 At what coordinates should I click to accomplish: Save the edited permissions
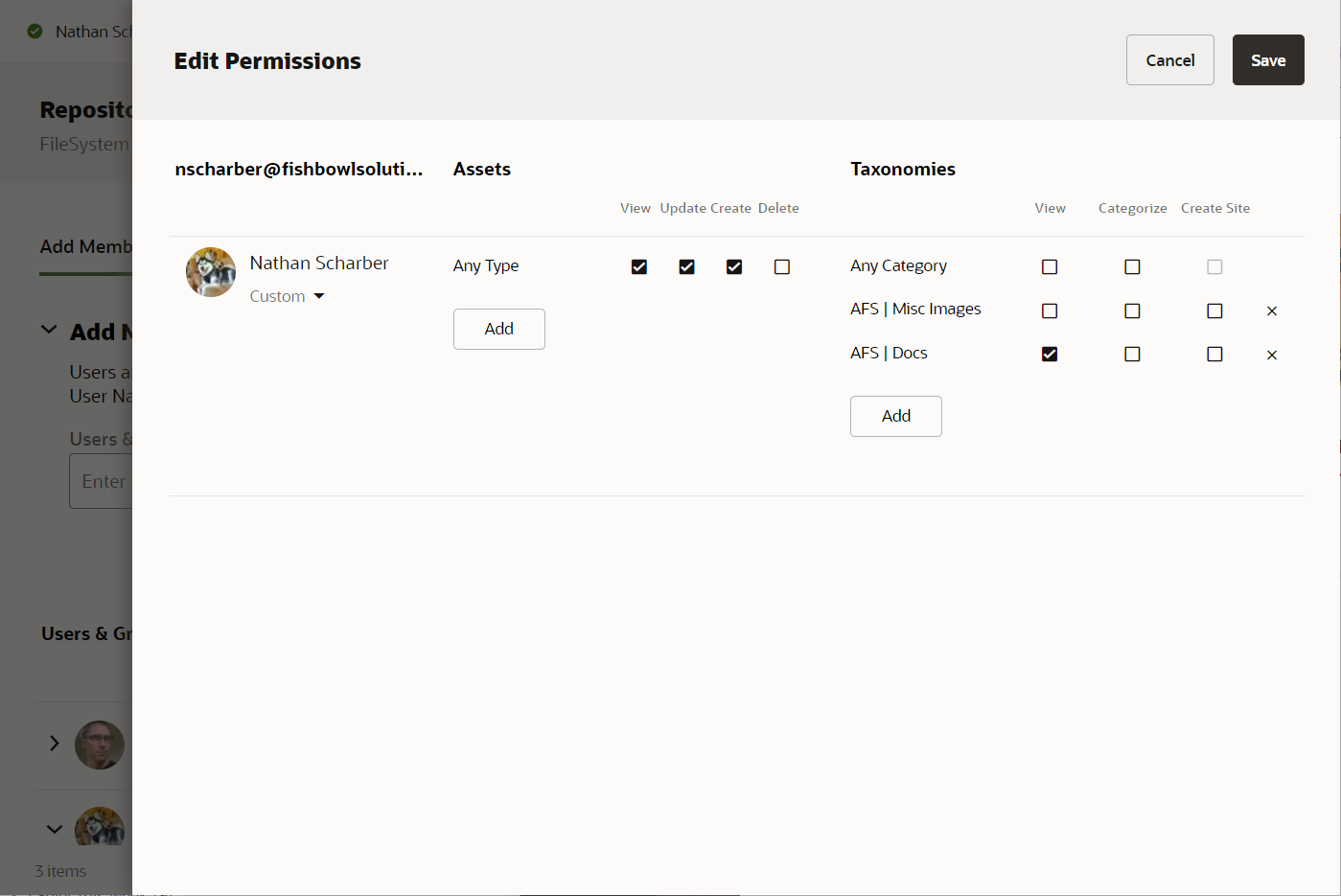(x=1268, y=60)
